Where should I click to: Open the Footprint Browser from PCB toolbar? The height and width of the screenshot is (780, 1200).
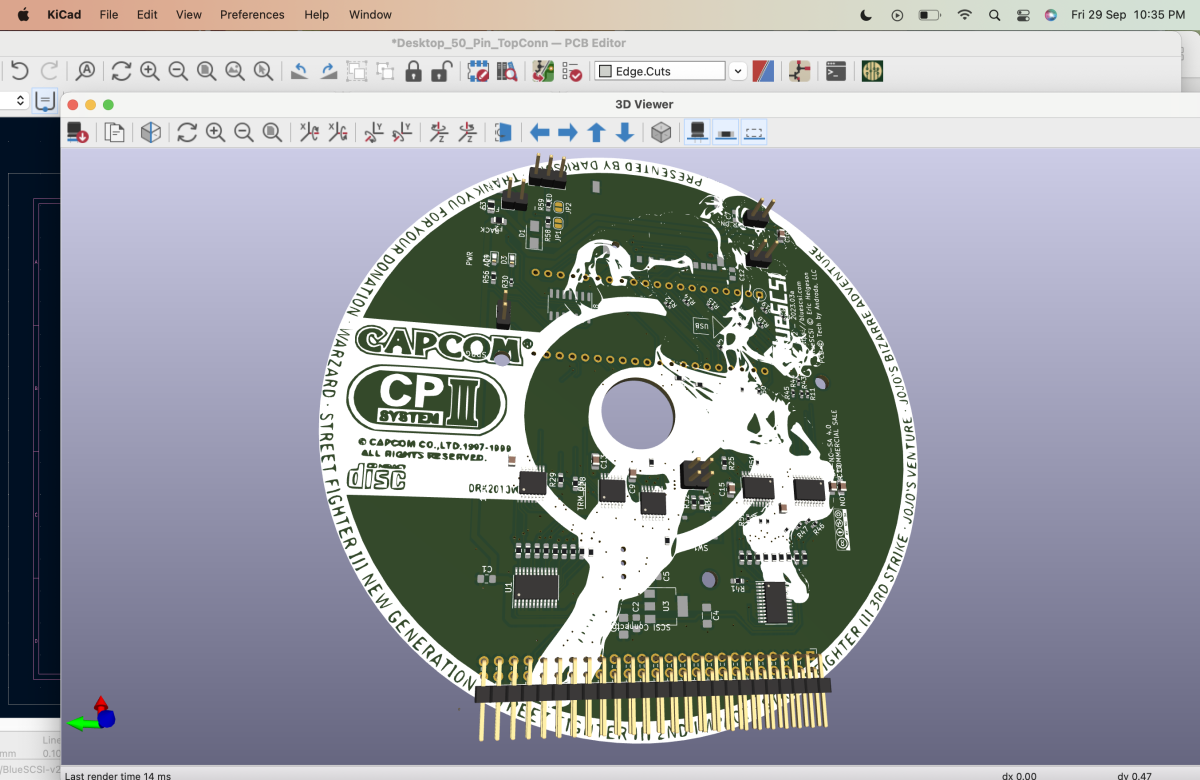click(507, 71)
